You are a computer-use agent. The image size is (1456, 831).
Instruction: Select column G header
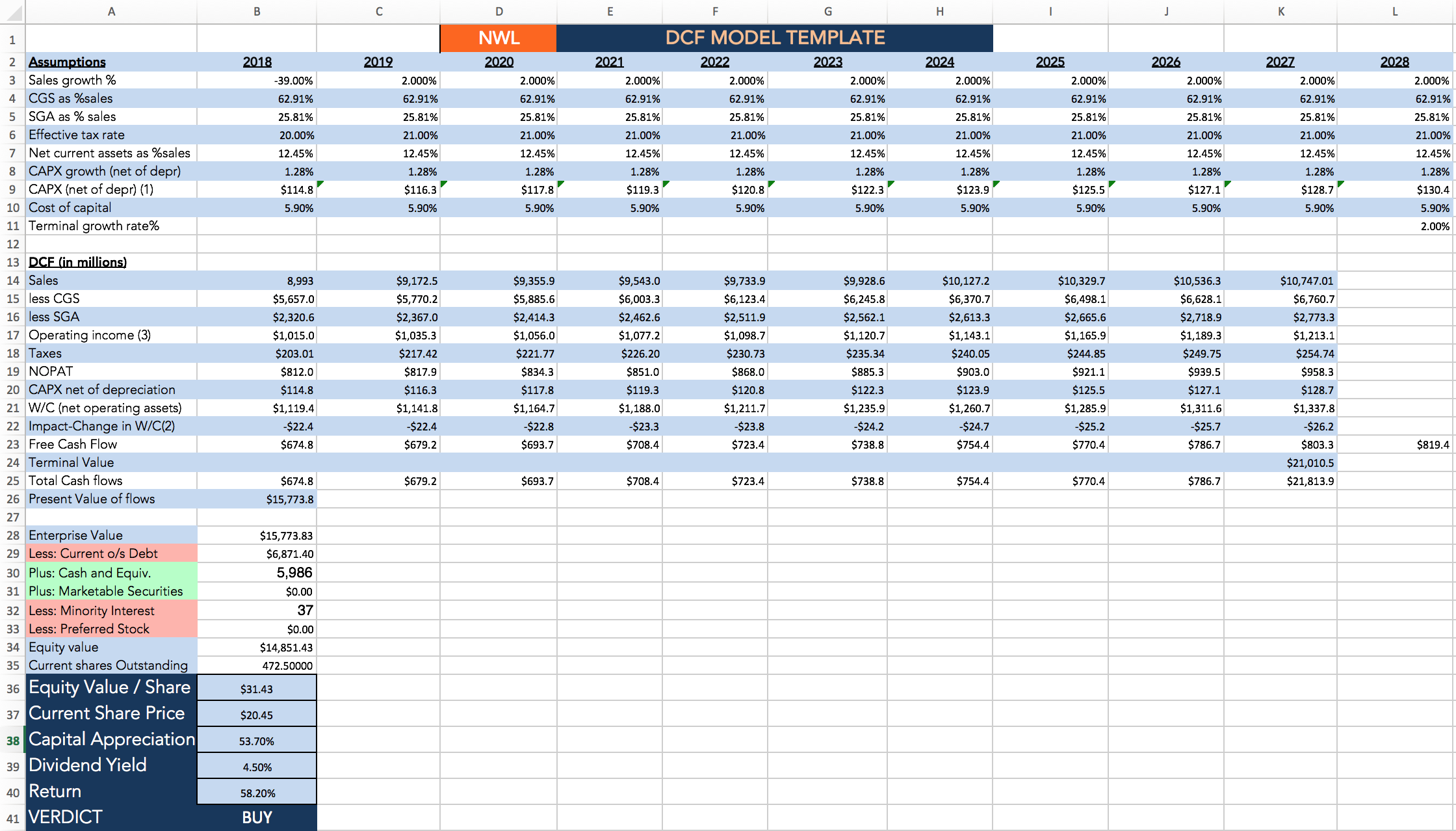point(827,12)
